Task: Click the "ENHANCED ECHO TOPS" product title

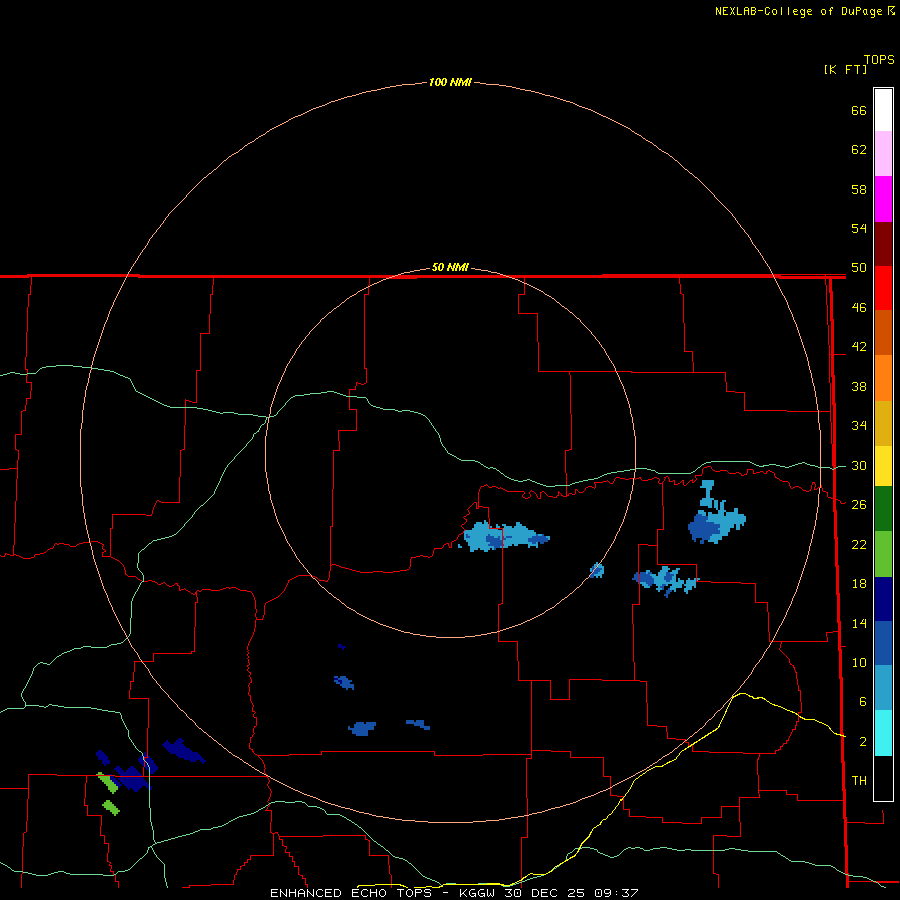Action: 351,893
